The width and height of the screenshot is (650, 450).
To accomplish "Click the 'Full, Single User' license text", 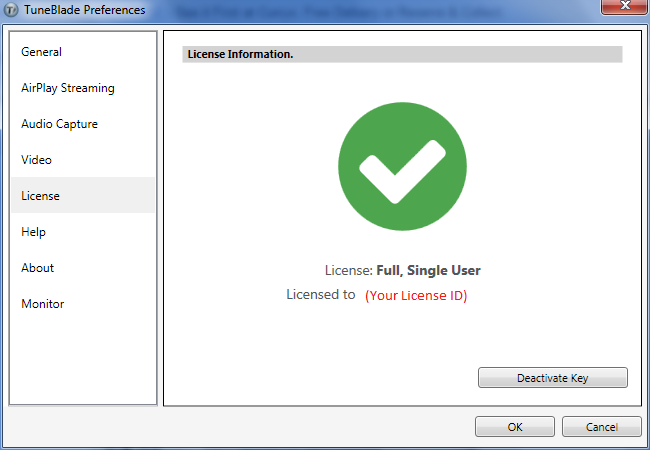I will [428, 271].
